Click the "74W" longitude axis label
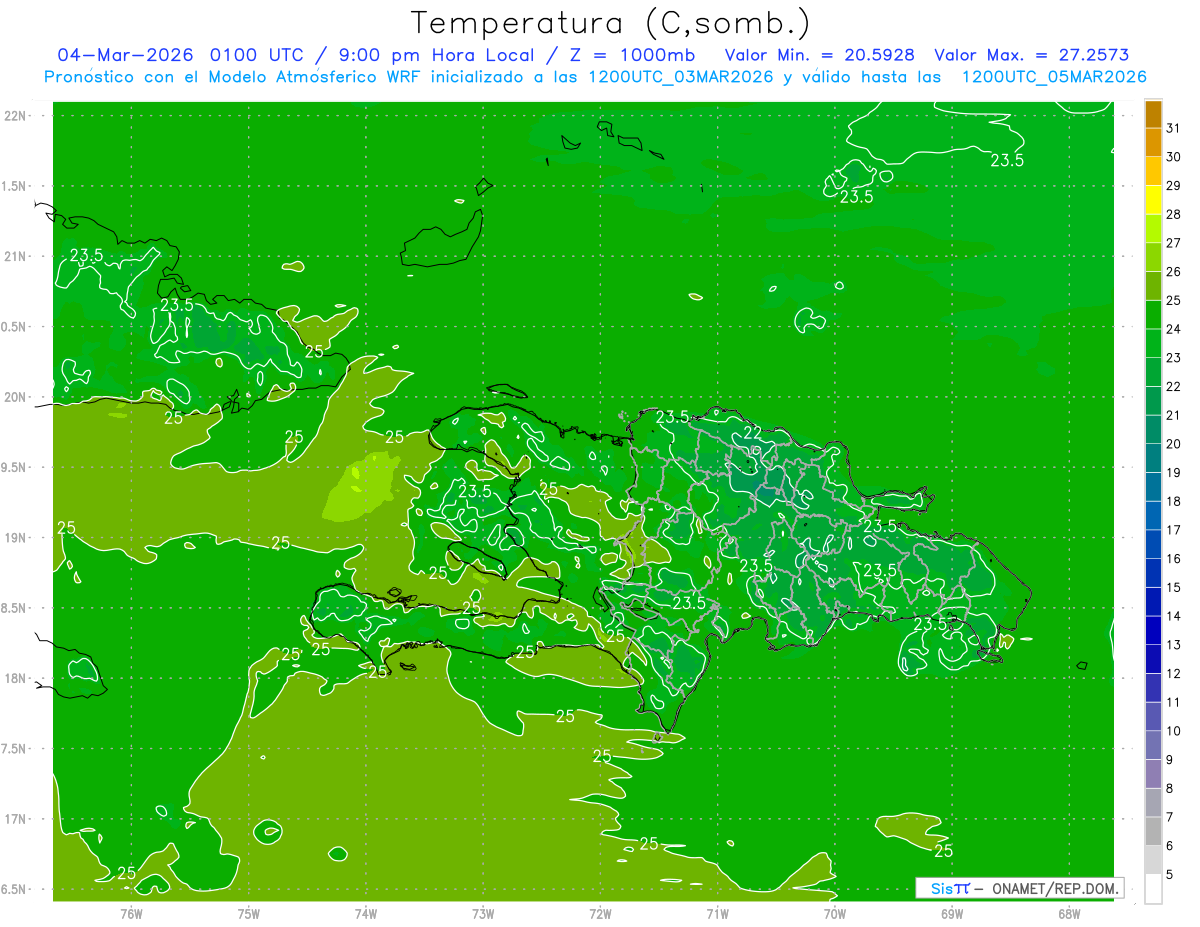Viewport: 1200px width, 927px height. (365, 913)
